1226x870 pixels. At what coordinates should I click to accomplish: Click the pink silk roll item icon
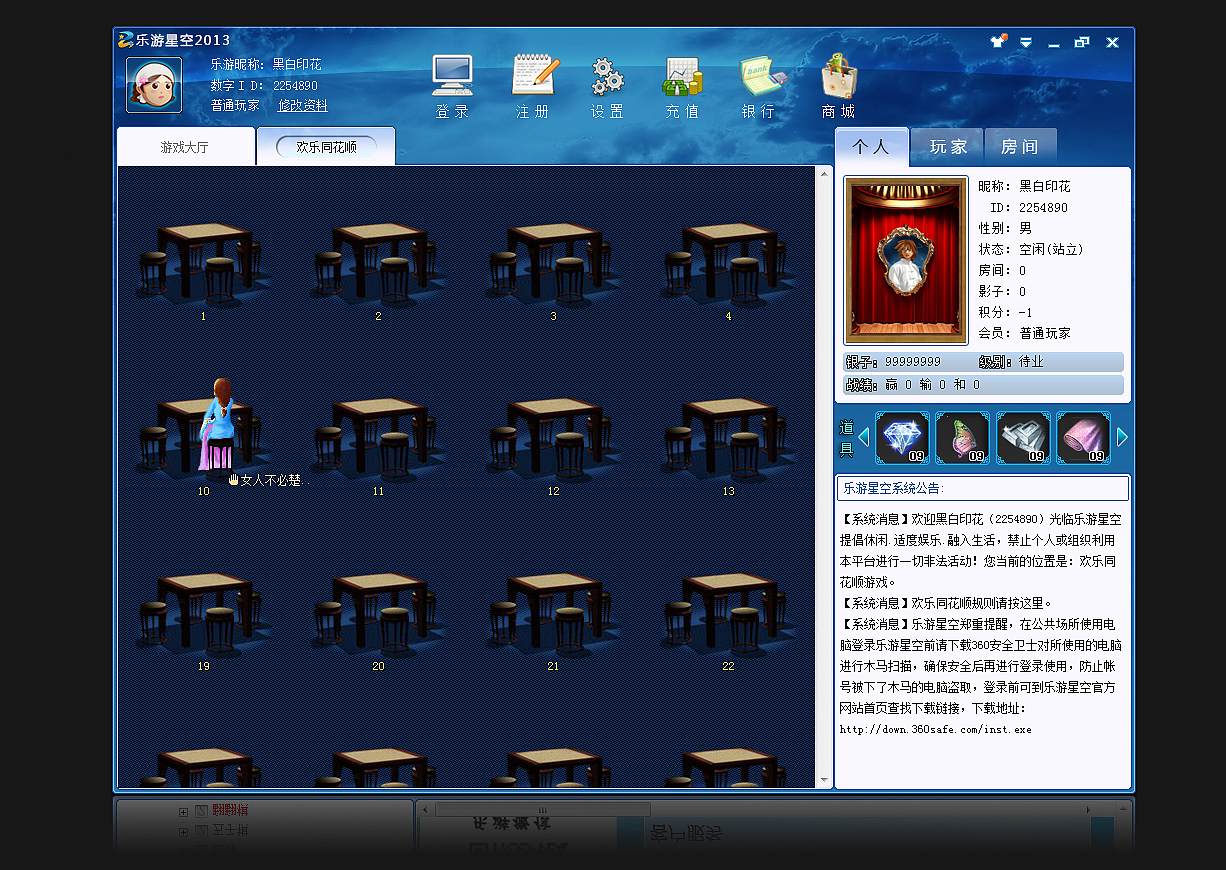point(1083,437)
